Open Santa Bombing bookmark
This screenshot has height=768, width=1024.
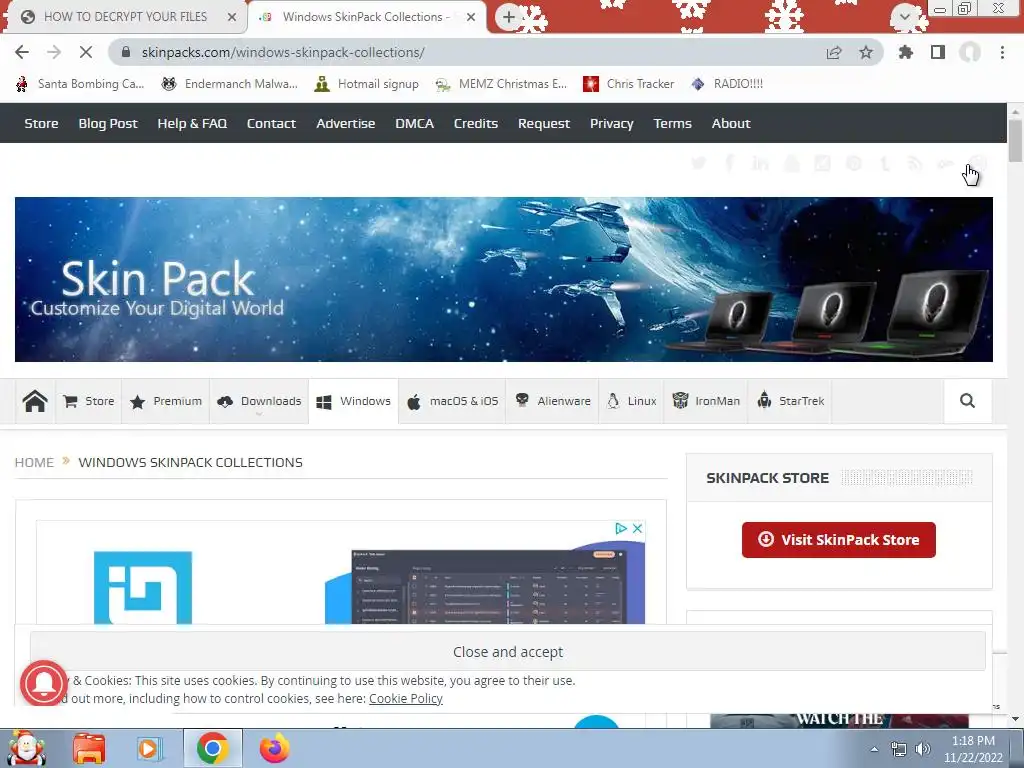[x=80, y=84]
